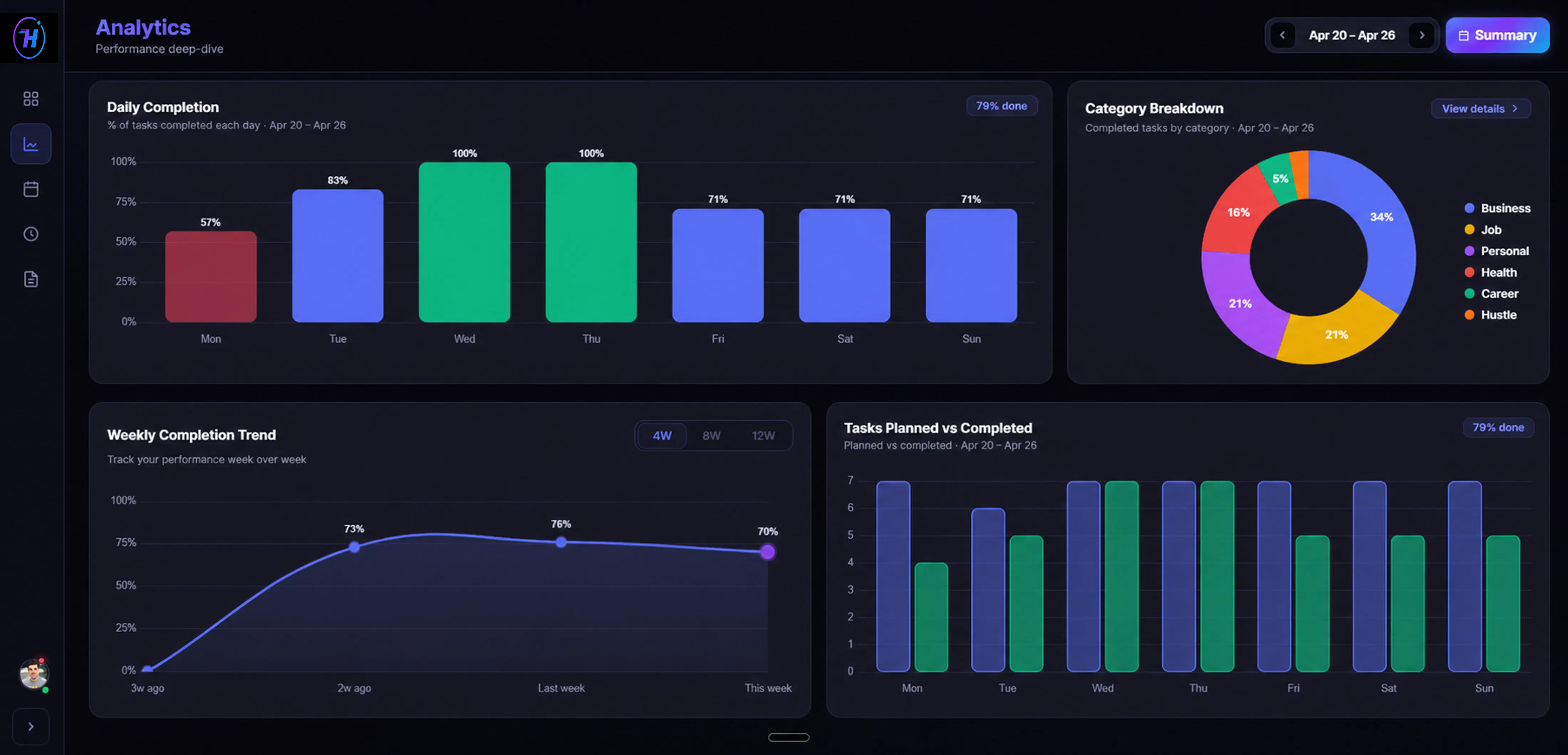Click the 79% done badge in Daily Completion
1568x755 pixels.
click(x=1001, y=106)
